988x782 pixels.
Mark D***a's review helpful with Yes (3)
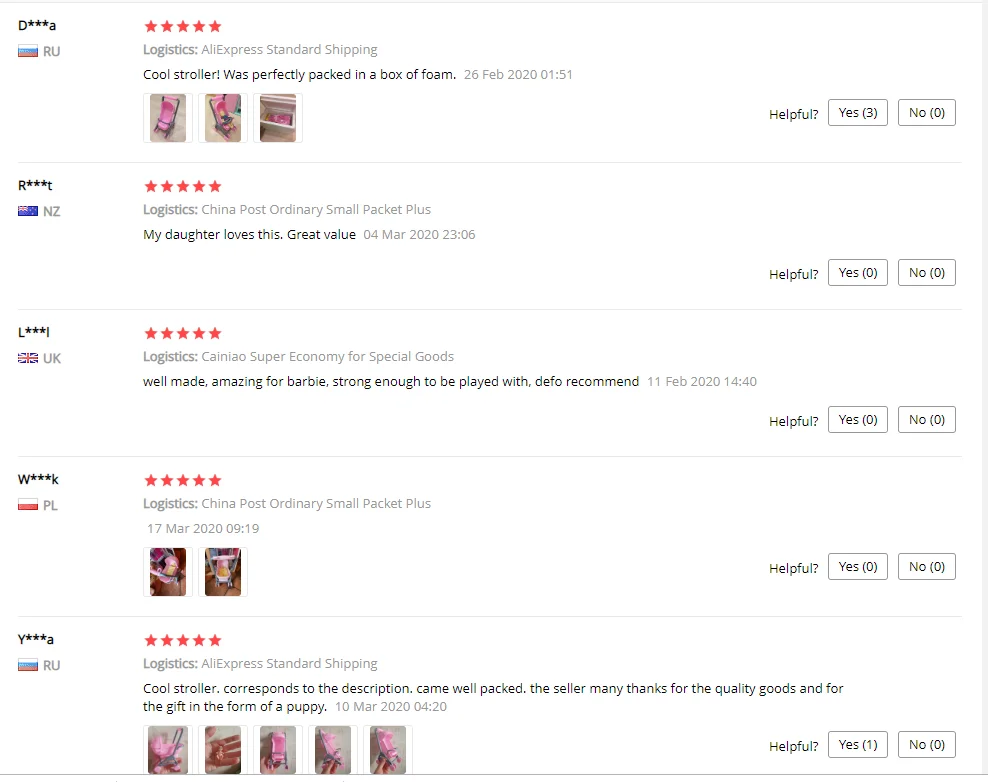[x=858, y=113]
